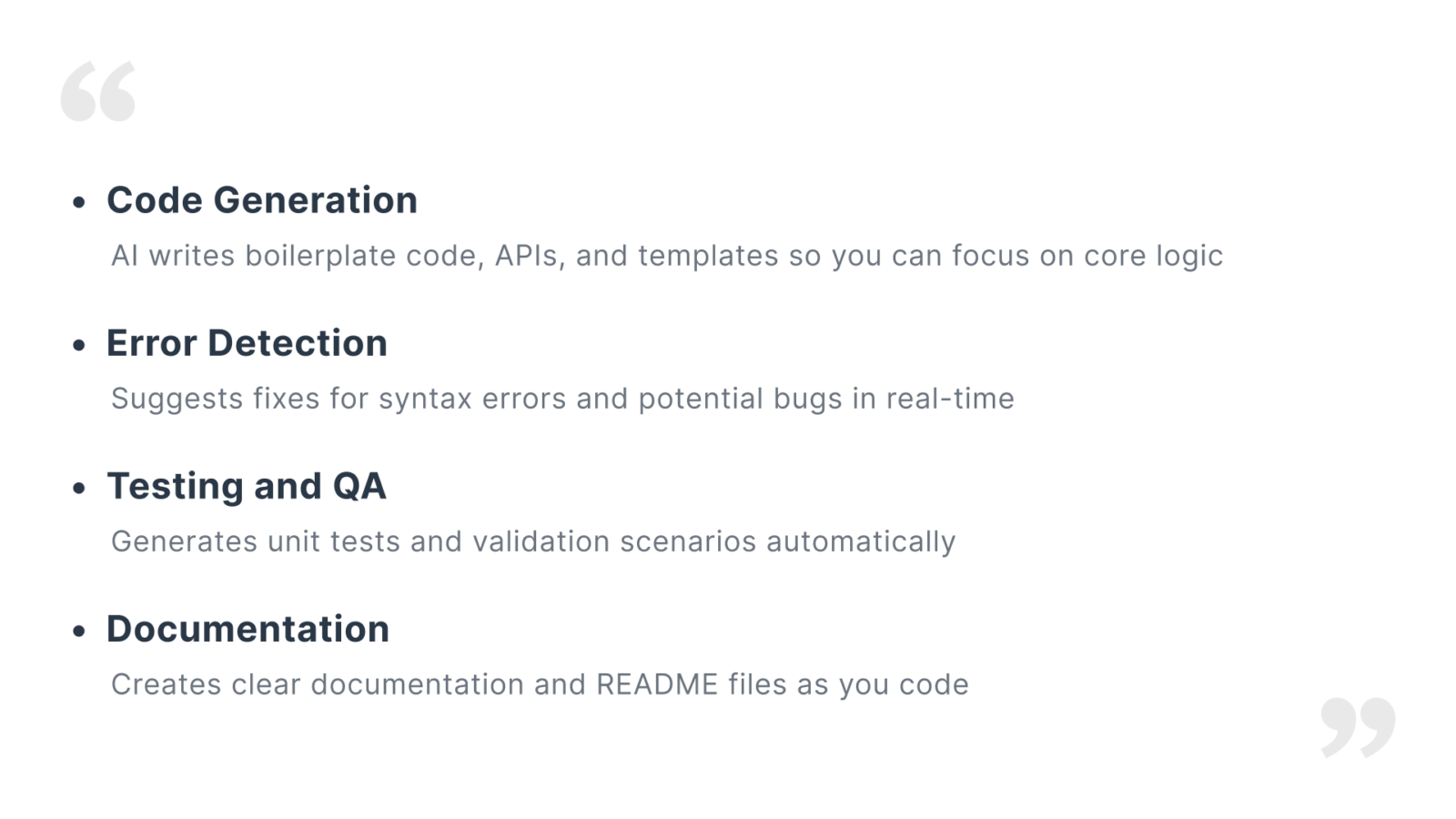Select the Documentation heading
The image size is (1456, 819).
click(x=248, y=629)
